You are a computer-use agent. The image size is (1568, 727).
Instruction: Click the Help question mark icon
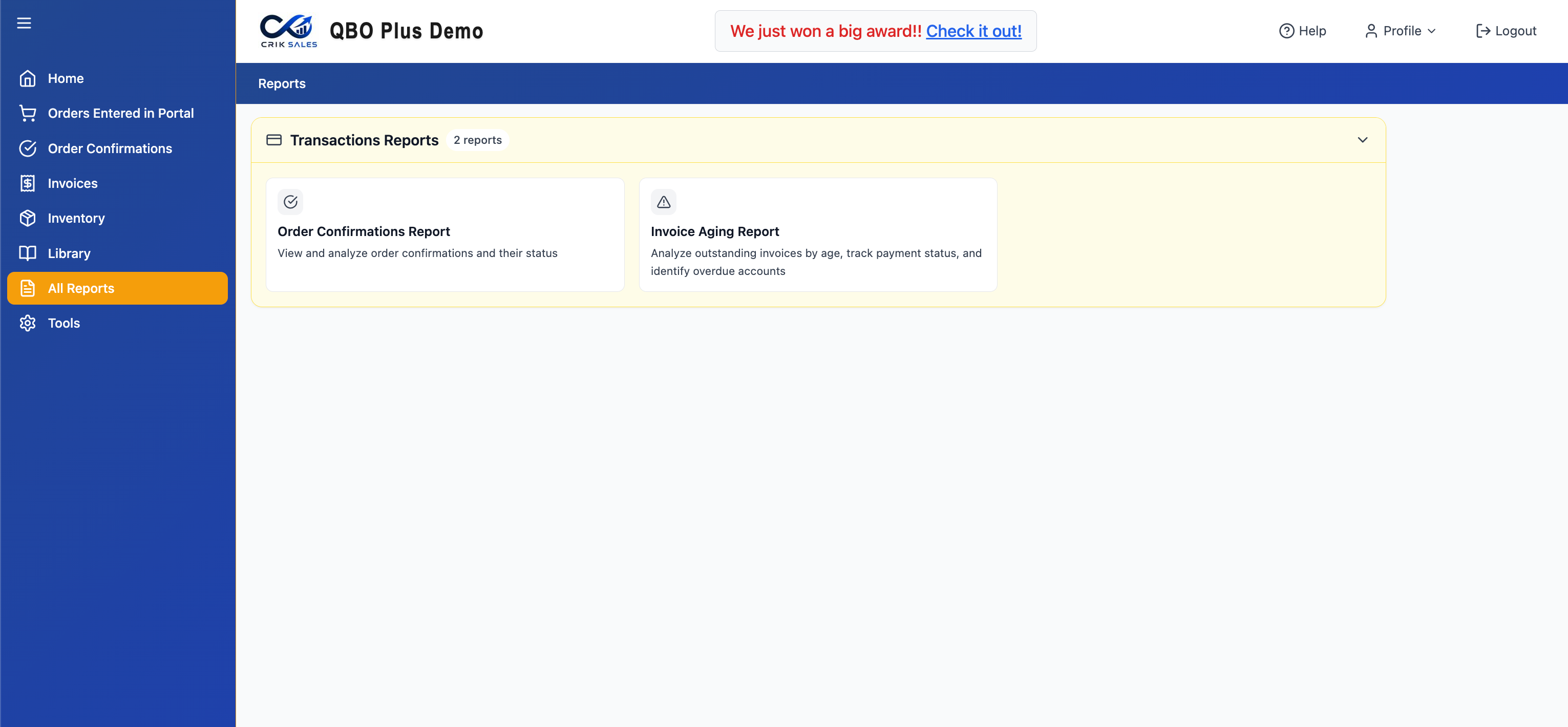pos(1286,31)
